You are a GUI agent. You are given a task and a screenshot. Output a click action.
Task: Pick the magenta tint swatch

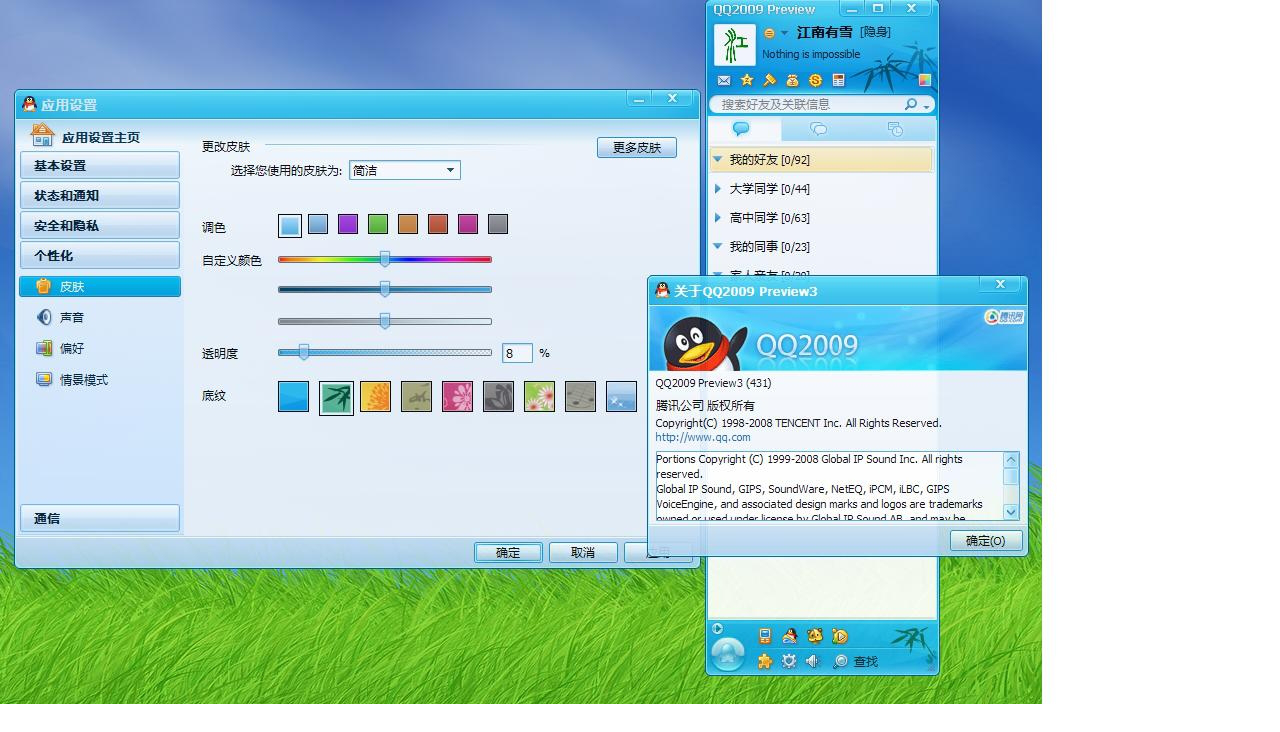(x=468, y=224)
